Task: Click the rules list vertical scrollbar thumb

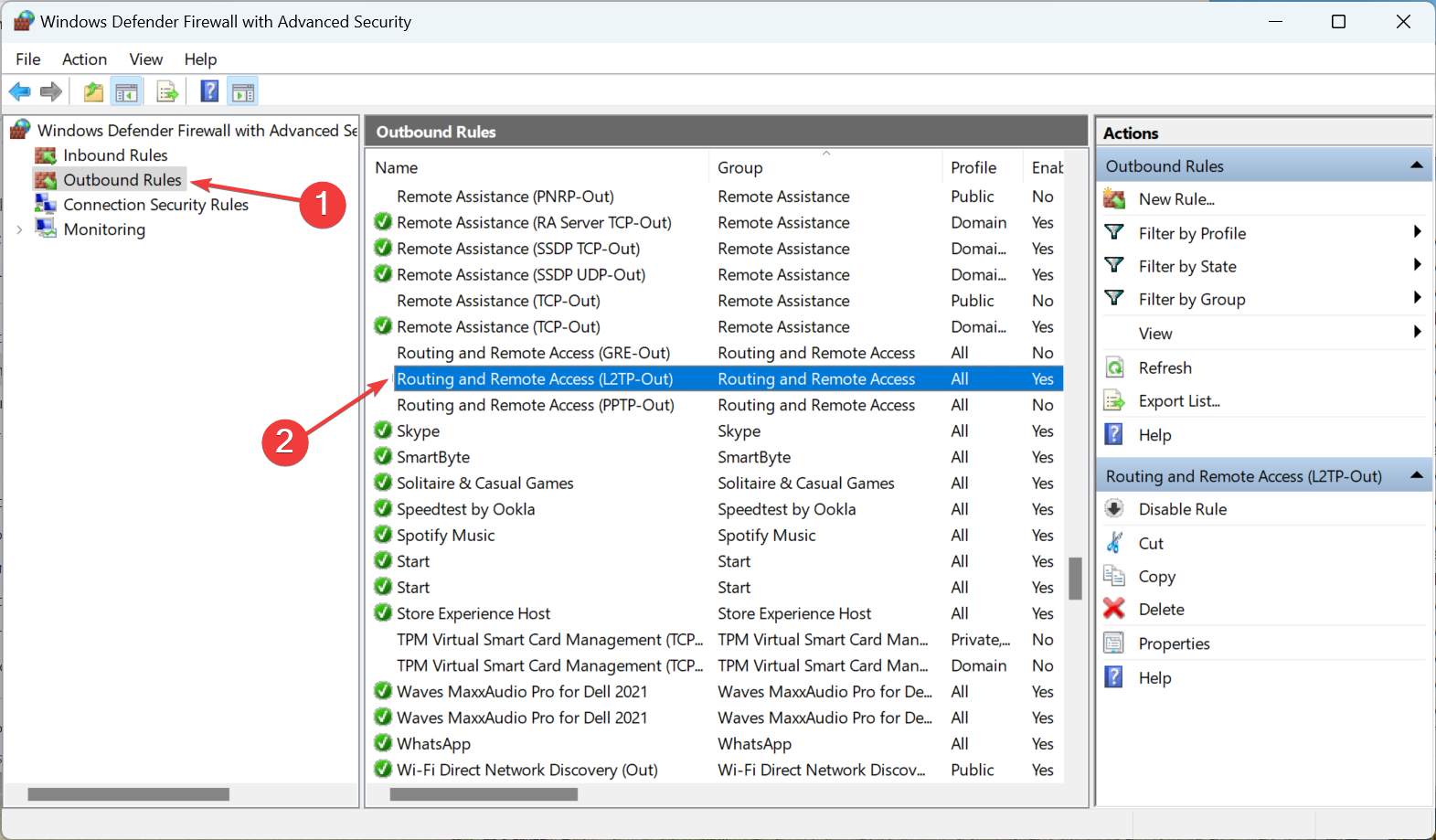Action: (x=1076, y=578)
